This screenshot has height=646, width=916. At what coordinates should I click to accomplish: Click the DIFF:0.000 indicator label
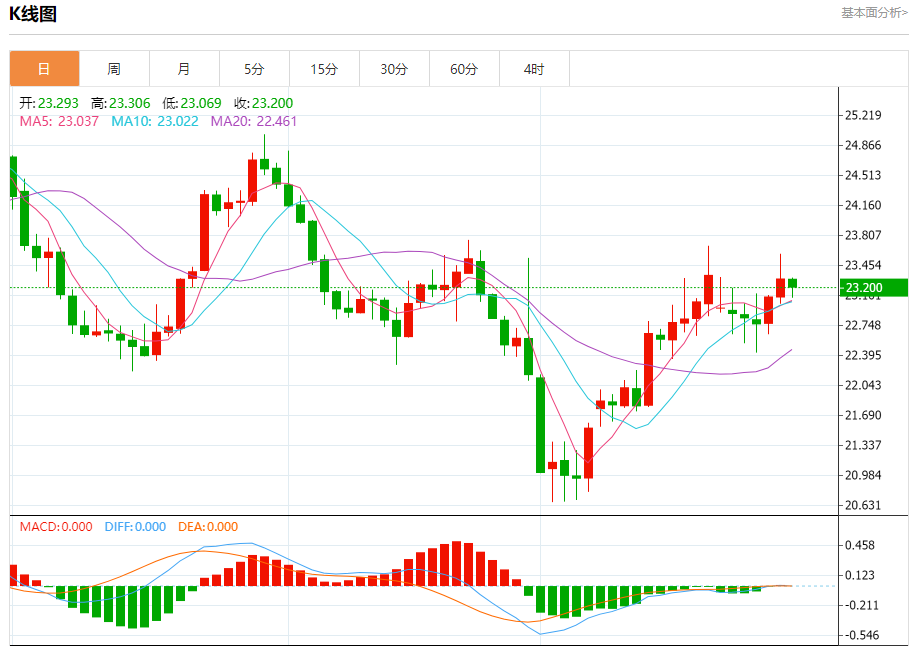(x=136, y=527)
